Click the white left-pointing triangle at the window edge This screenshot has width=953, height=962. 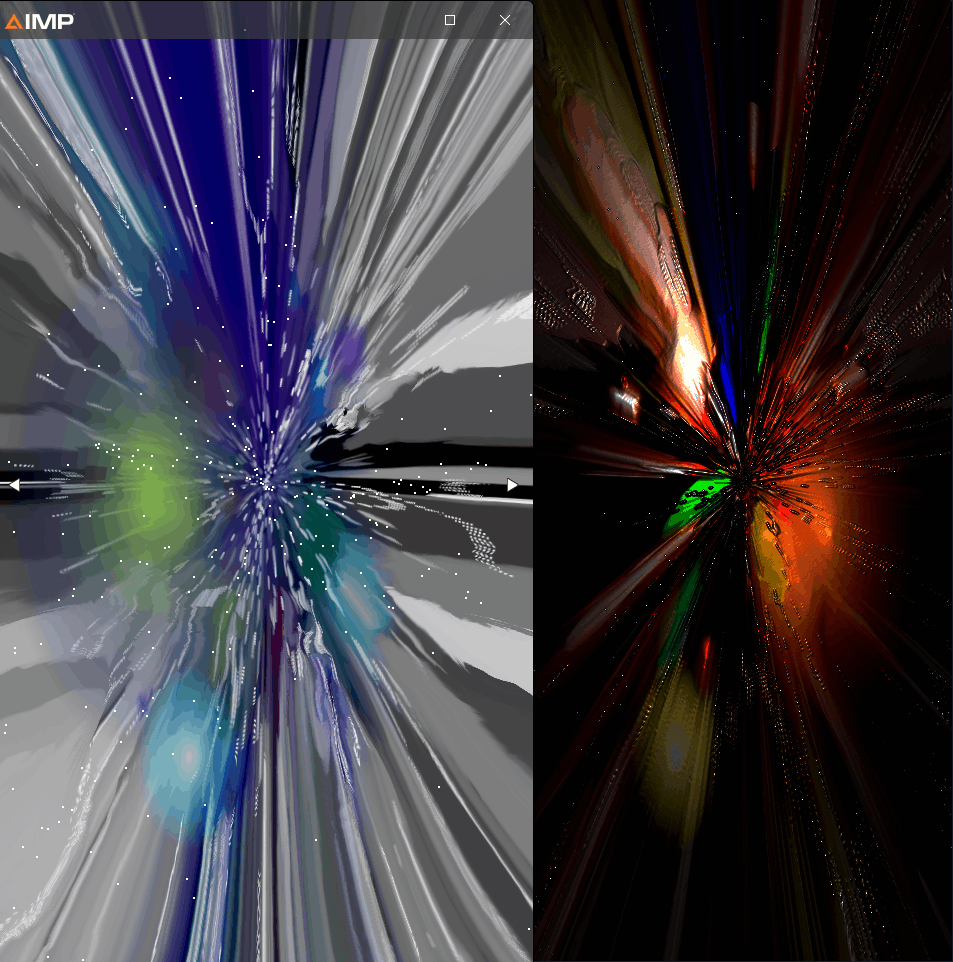[x=14, y=485]
